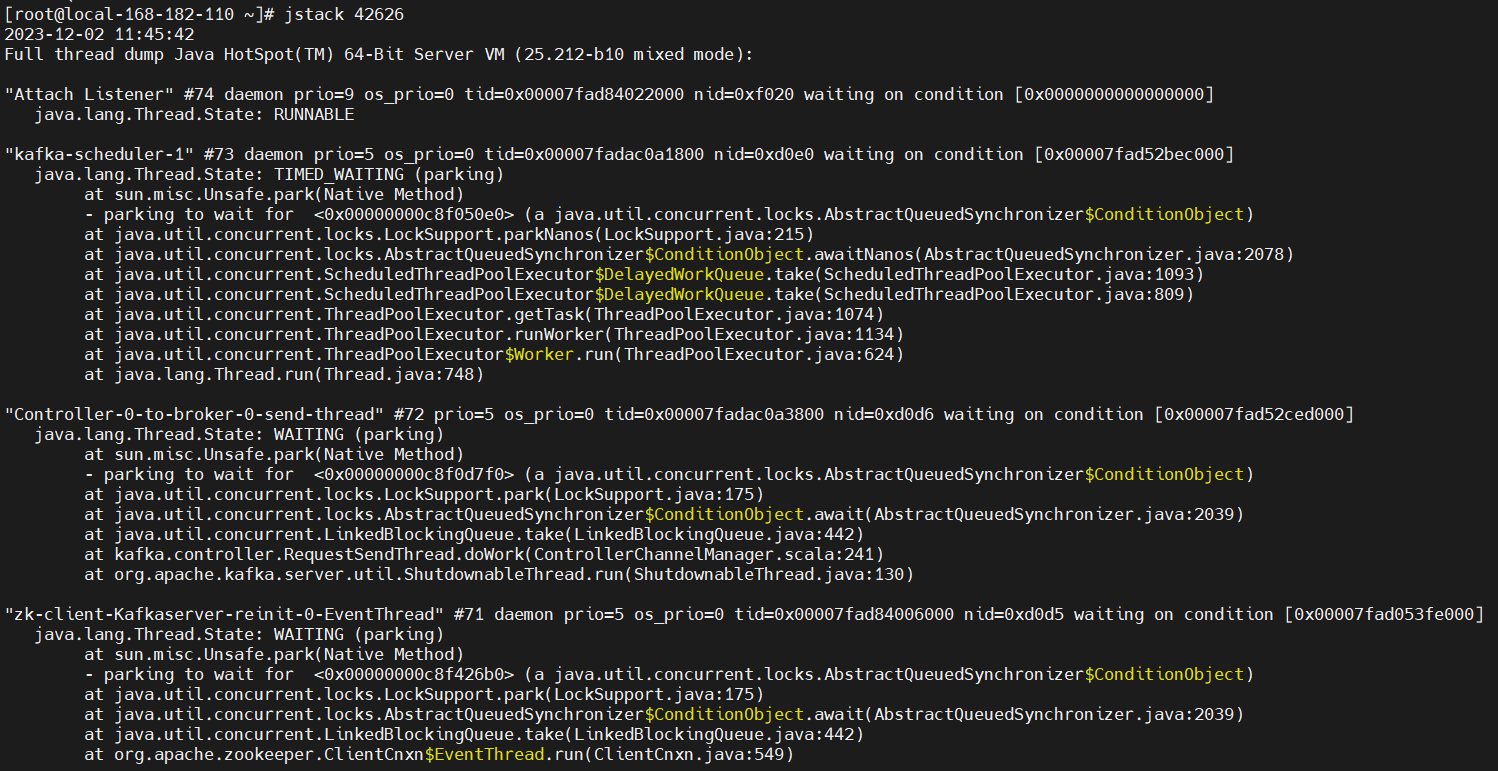Click the thread name "kafka-scheduler-1"
Screen dimensions: 1498x771
click(x=99, y=154)
